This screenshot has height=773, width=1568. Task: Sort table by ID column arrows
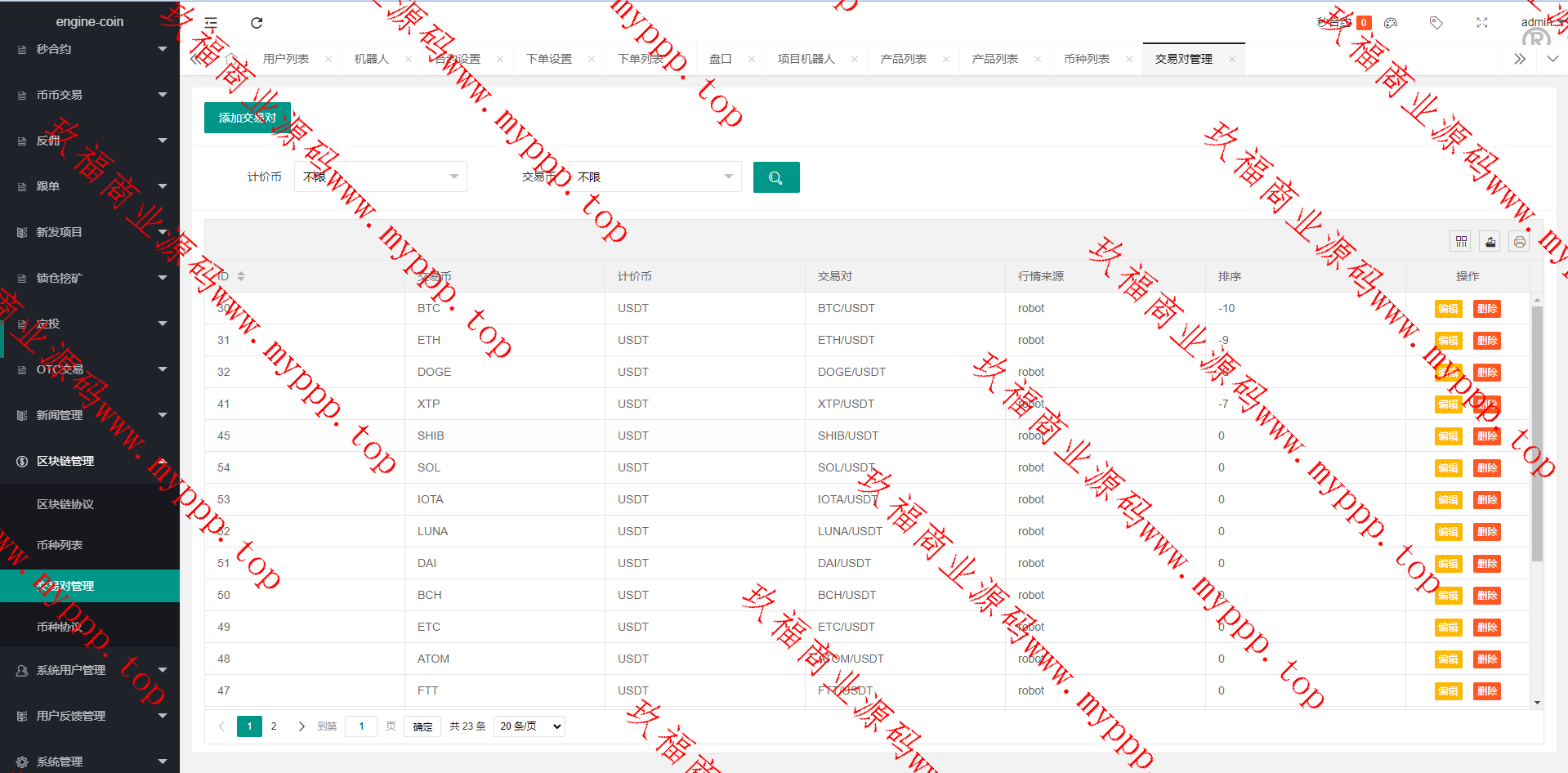(241, 276)
